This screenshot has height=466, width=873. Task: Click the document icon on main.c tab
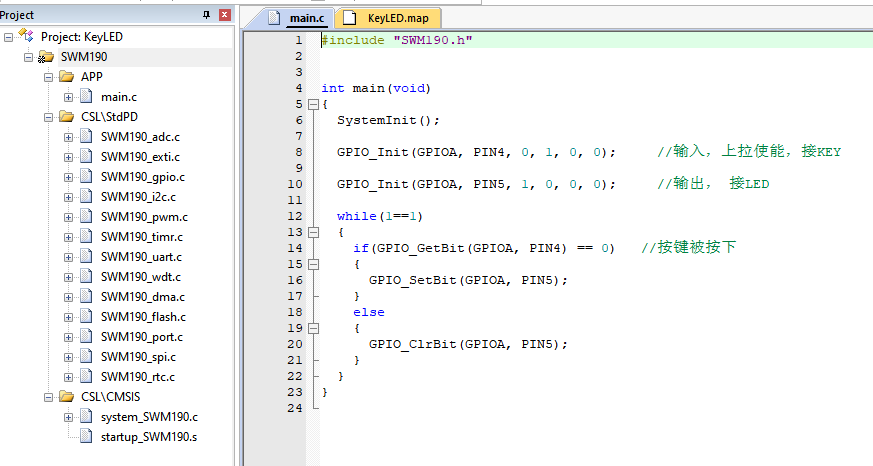coord(274,18)
